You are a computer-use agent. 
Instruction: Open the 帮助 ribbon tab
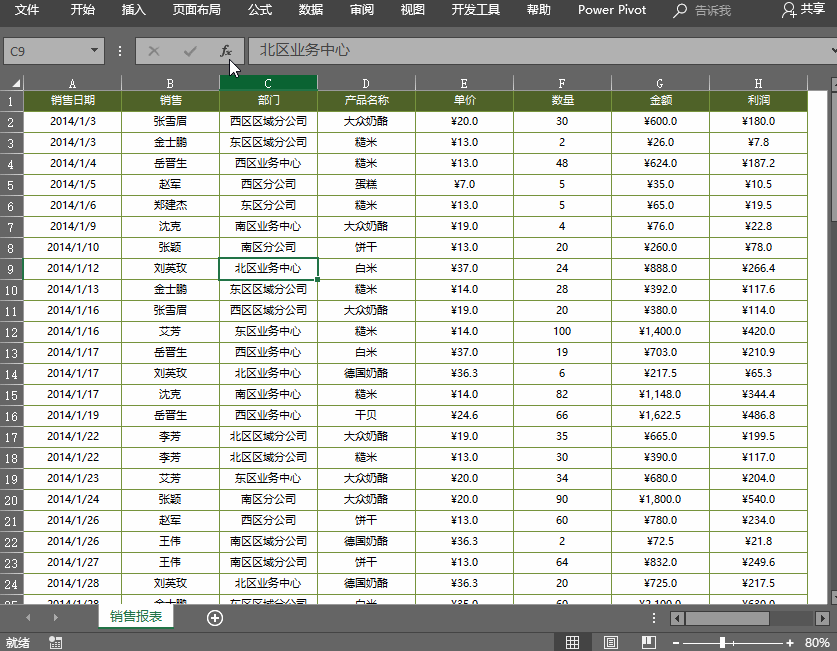click(539, 10)
